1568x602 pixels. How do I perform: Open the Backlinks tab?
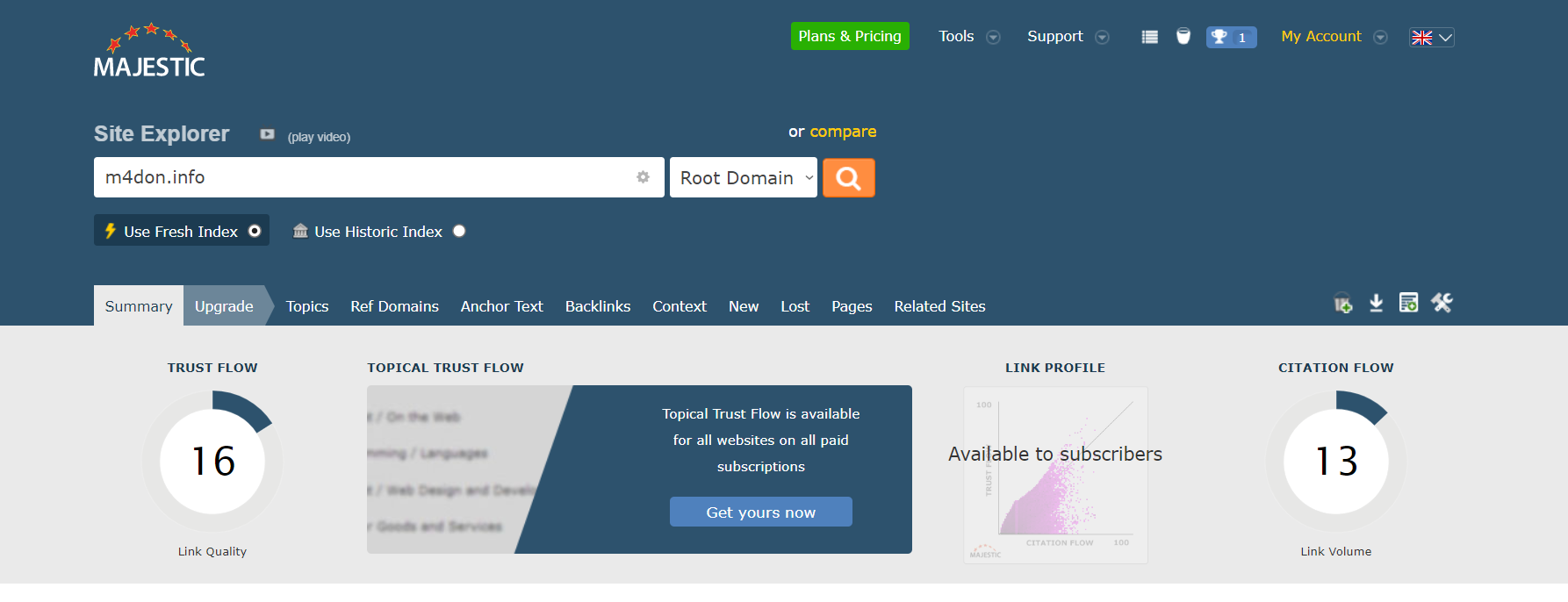coord(598,306)
